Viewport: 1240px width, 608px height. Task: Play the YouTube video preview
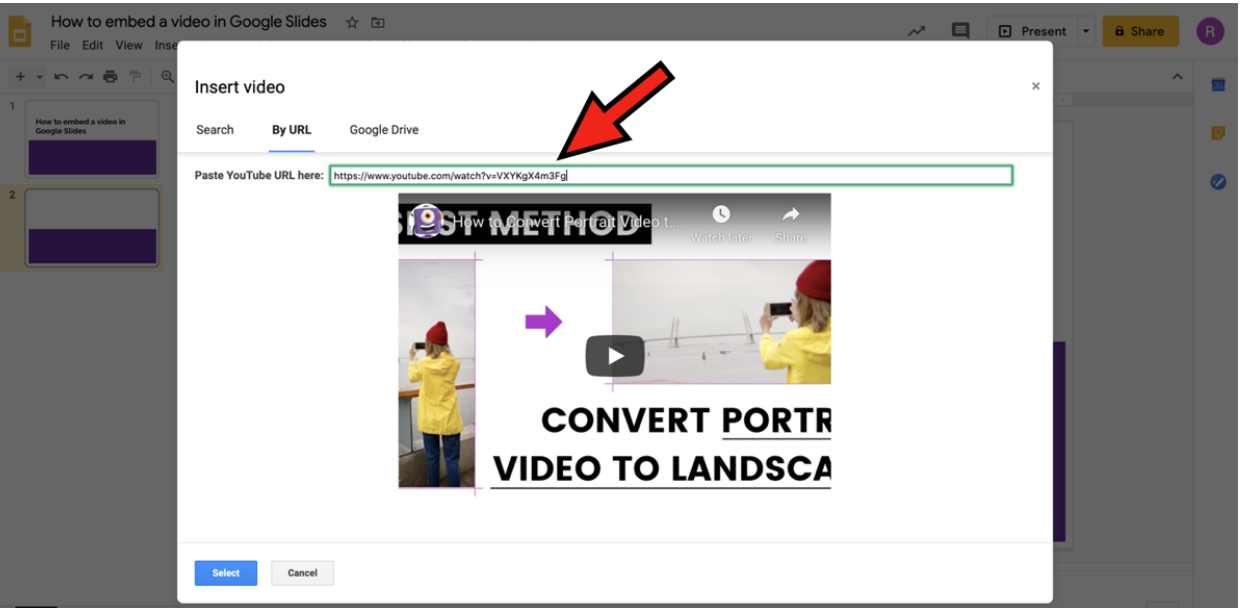coord(614,356)
